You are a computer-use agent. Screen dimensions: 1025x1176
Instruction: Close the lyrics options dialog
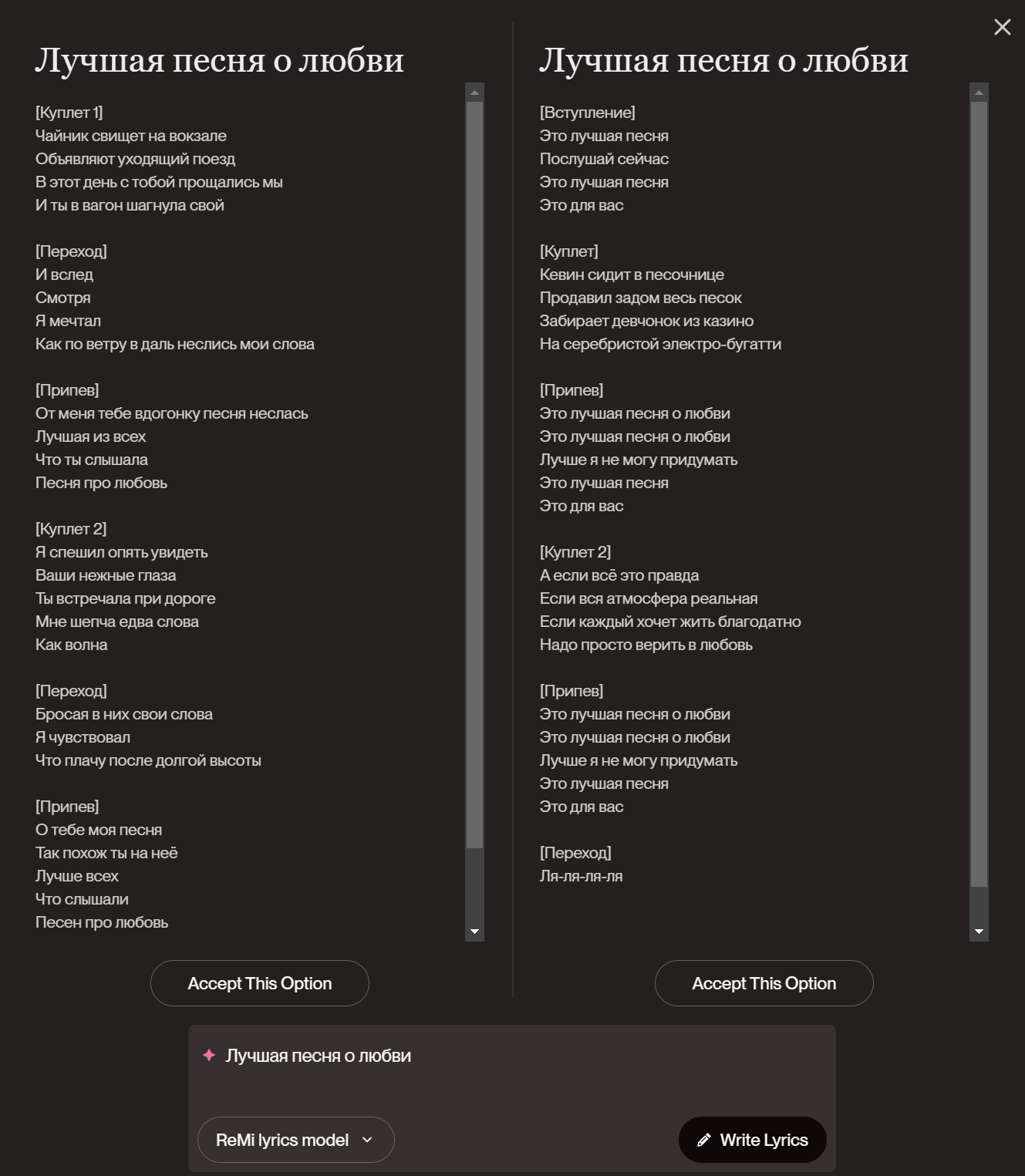(1002, 28)
